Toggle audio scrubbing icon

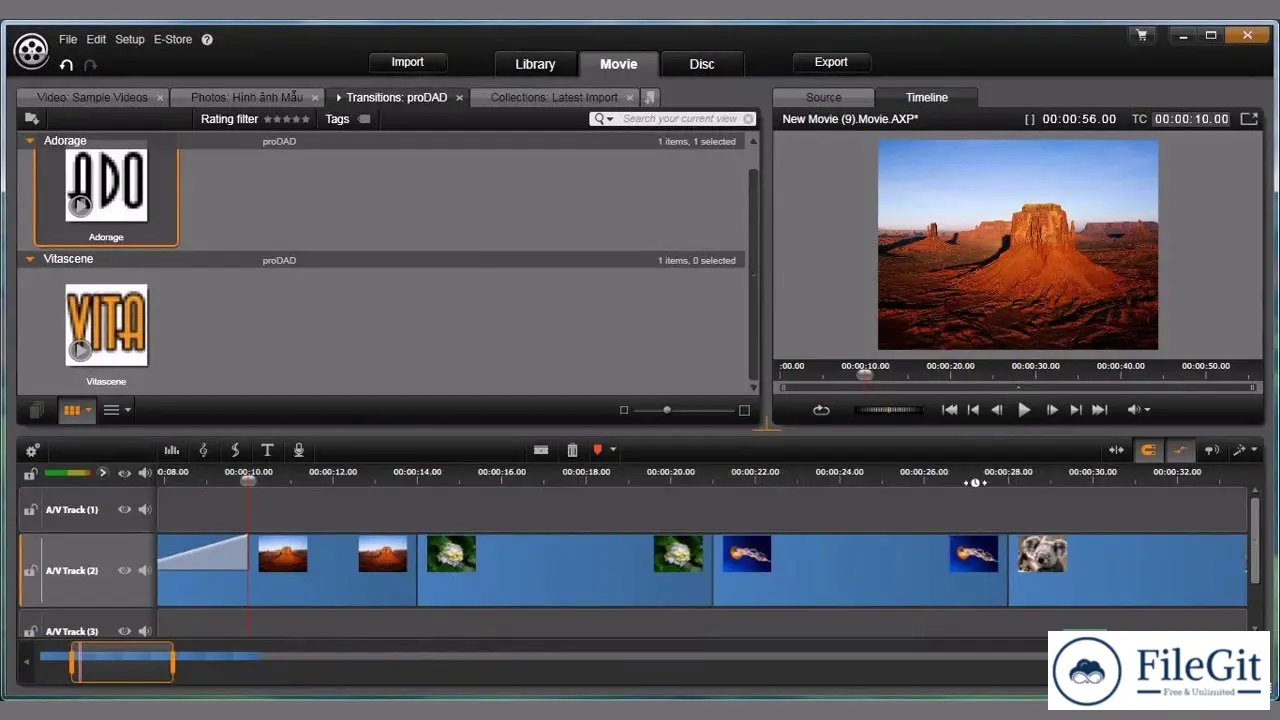[1211, 450]
